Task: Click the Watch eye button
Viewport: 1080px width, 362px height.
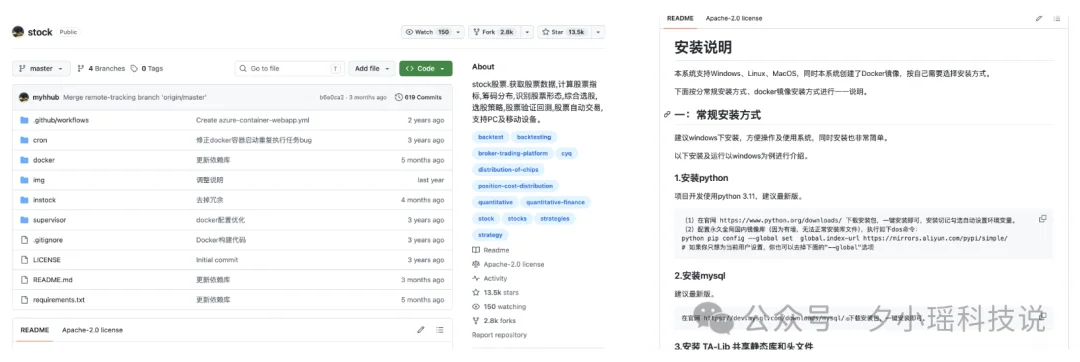Action: (427, 32)
